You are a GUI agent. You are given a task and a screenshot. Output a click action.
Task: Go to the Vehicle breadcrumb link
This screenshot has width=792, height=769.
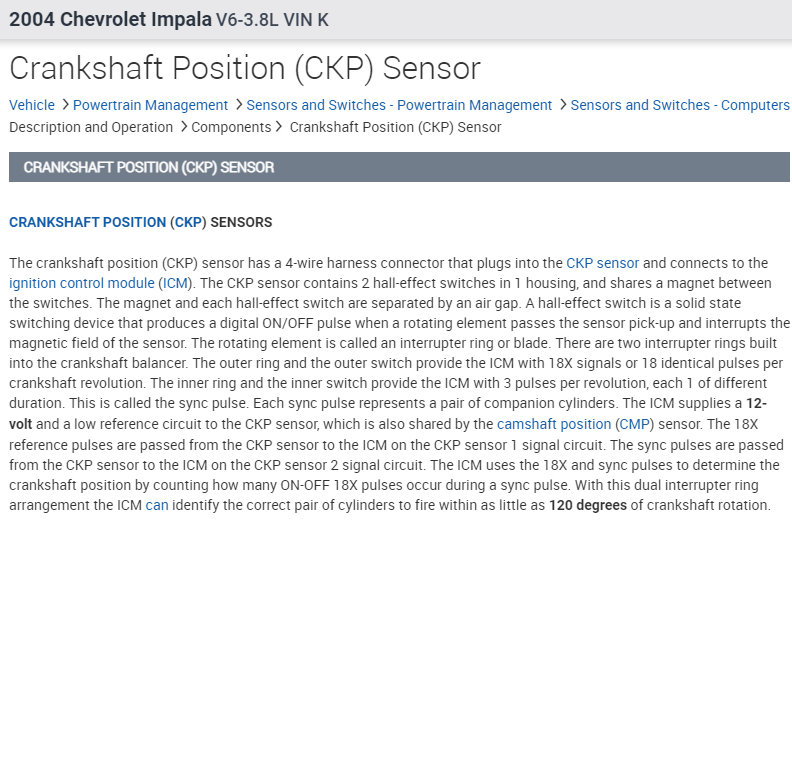tap(32, 105)
